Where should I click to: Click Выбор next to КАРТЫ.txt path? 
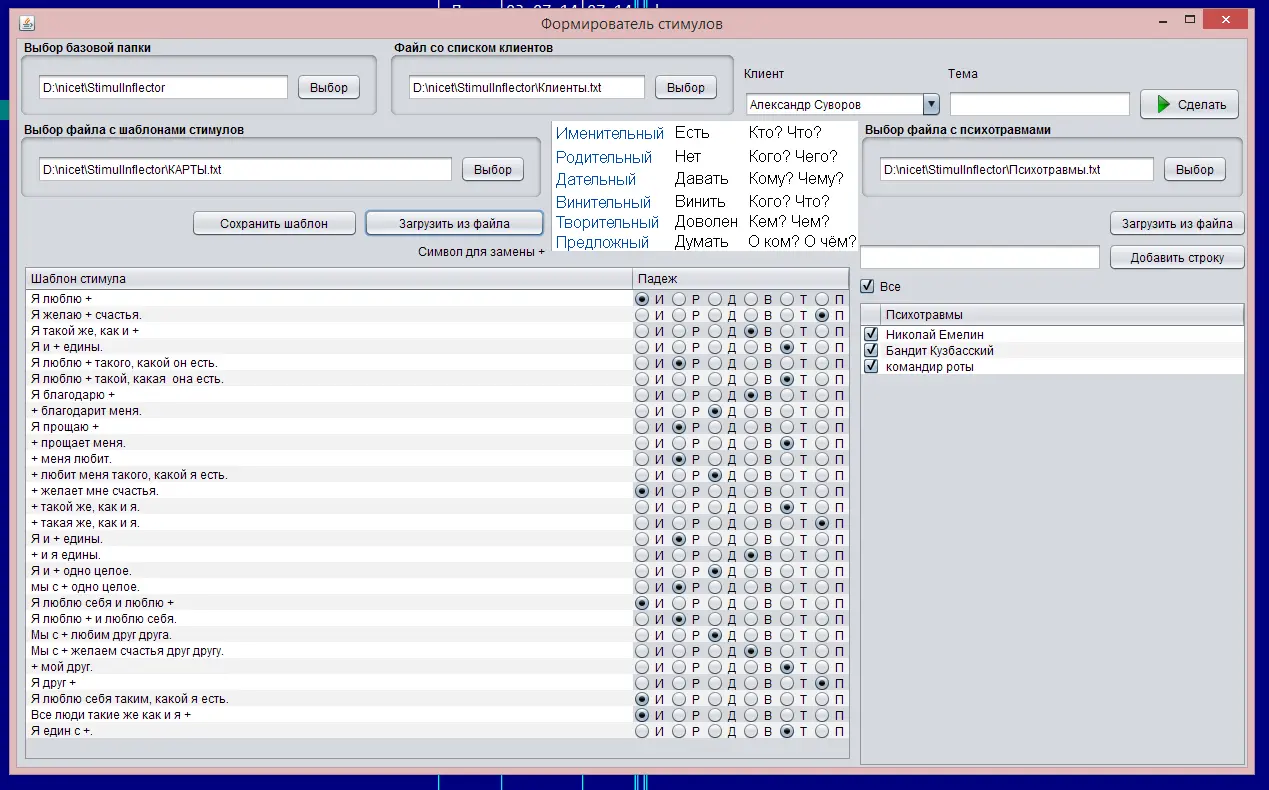click(493, 169)
